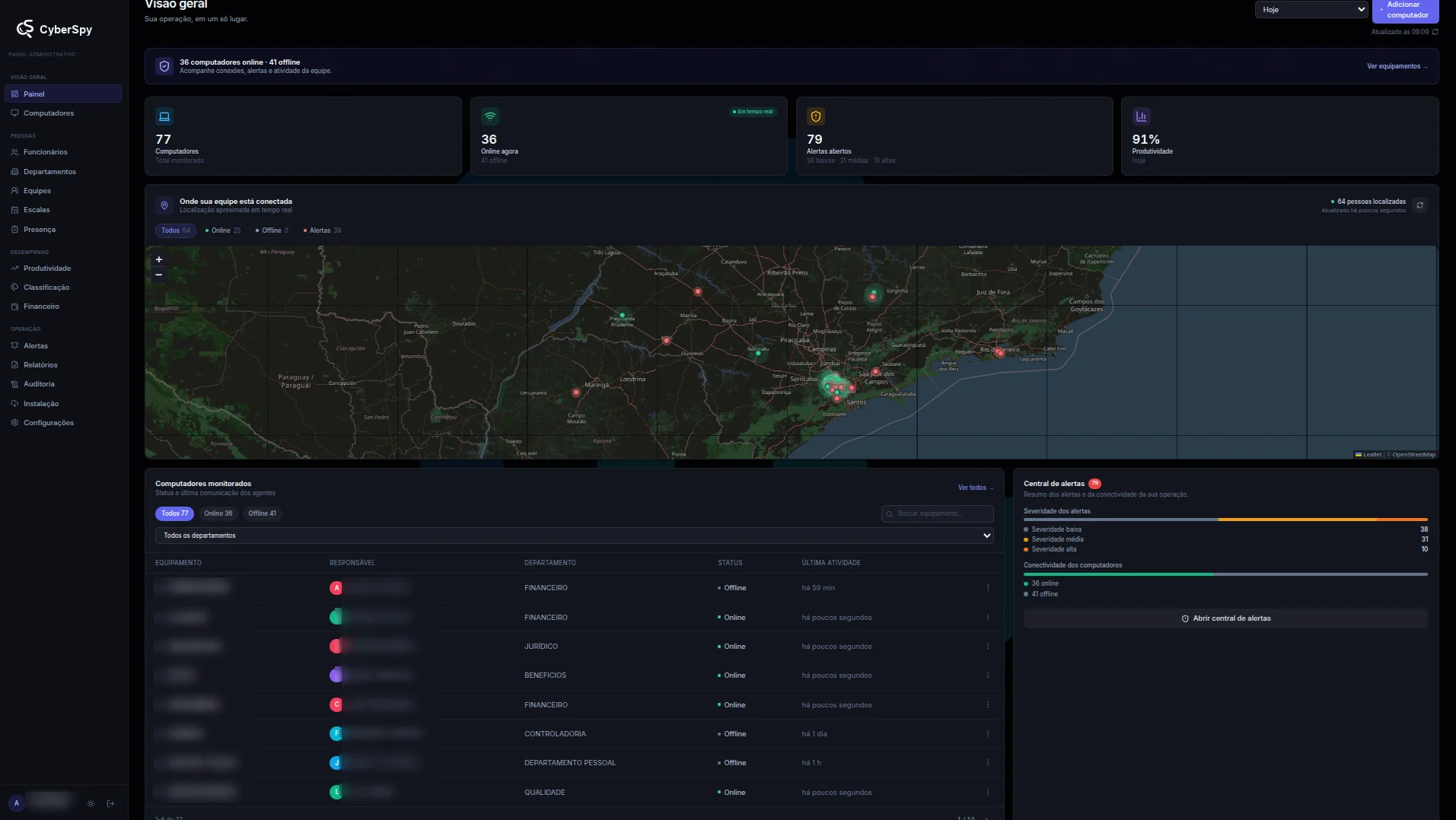Toggle the light/dark theme sun icon
This screenshot has height=820, width=1456.
pos(91,803)
